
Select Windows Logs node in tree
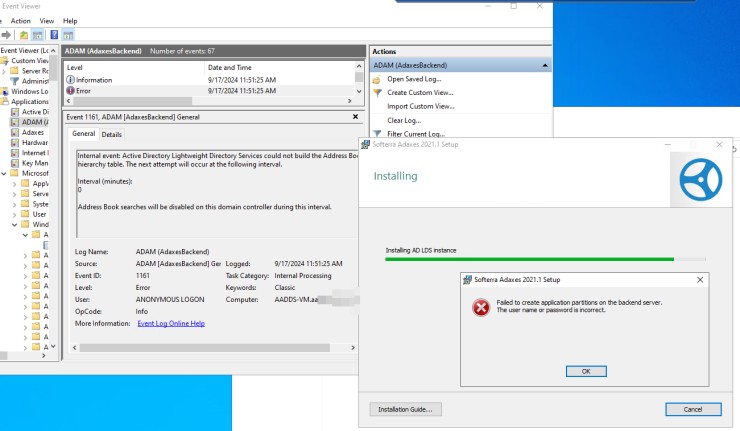(29, 92)
